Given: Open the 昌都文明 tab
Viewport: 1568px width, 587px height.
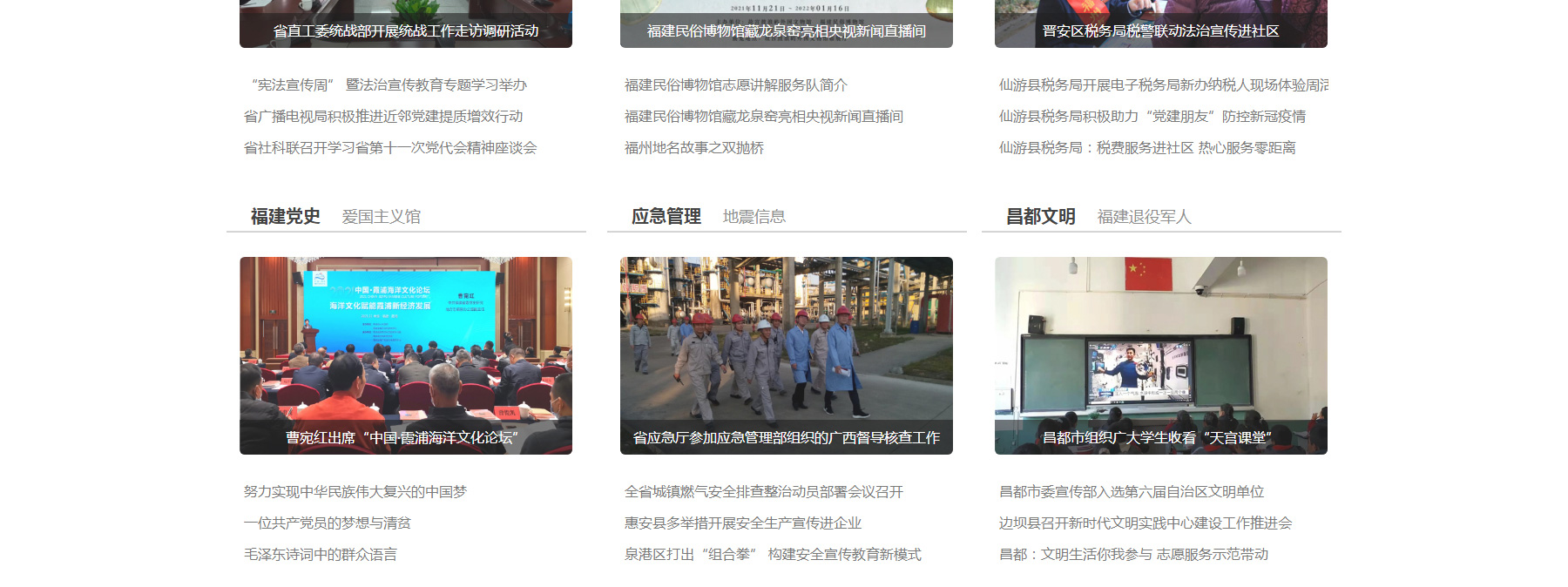Looking at the screenshot, I should [x=1040, y=216].
